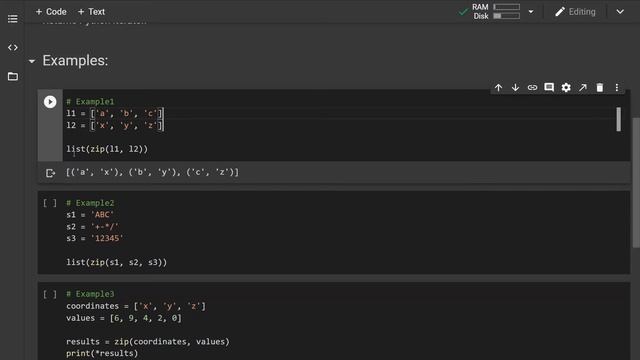Click the scrollbar inside the Example1 cell
Screen dimensions: 640x360
tap(619, 119)
